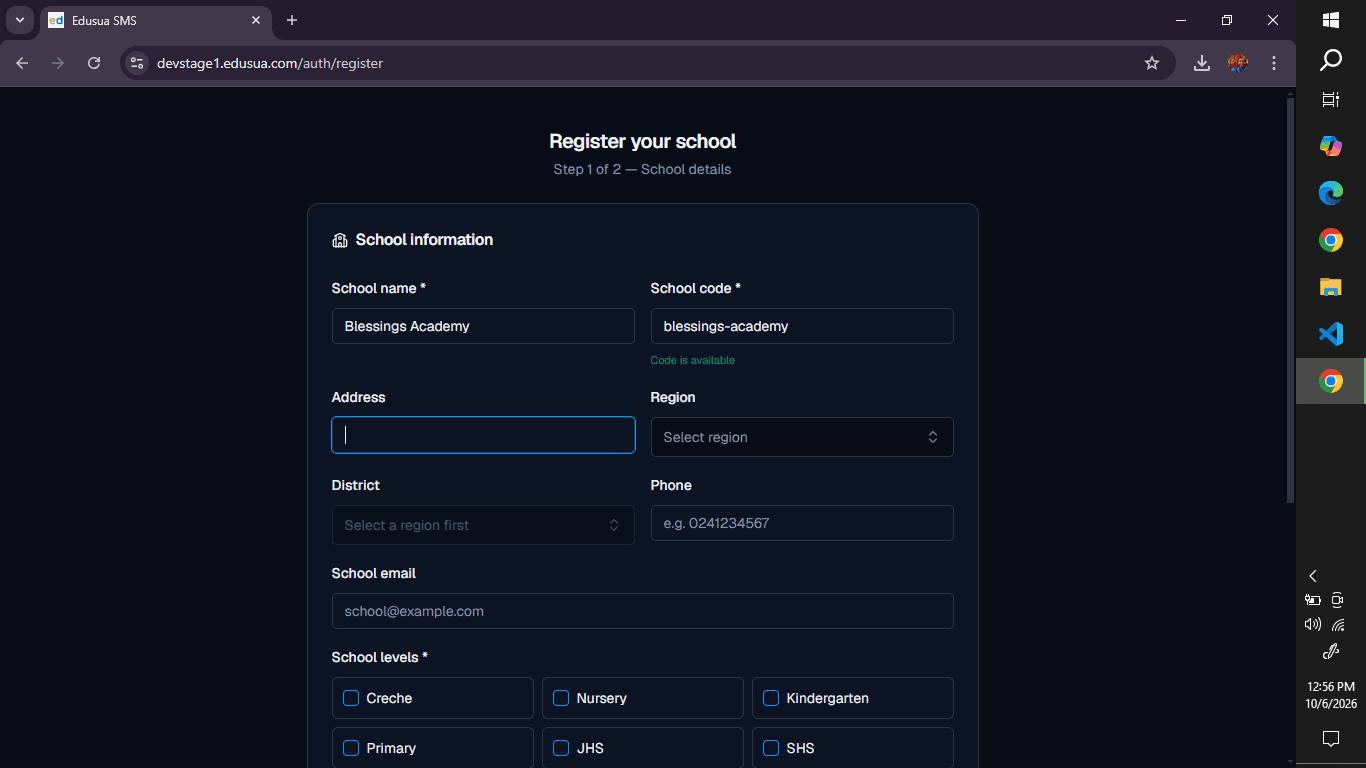Screen dimensions: 1366x768
Task: Click the page vertical scrollbar
Action: coord(1290,300)
